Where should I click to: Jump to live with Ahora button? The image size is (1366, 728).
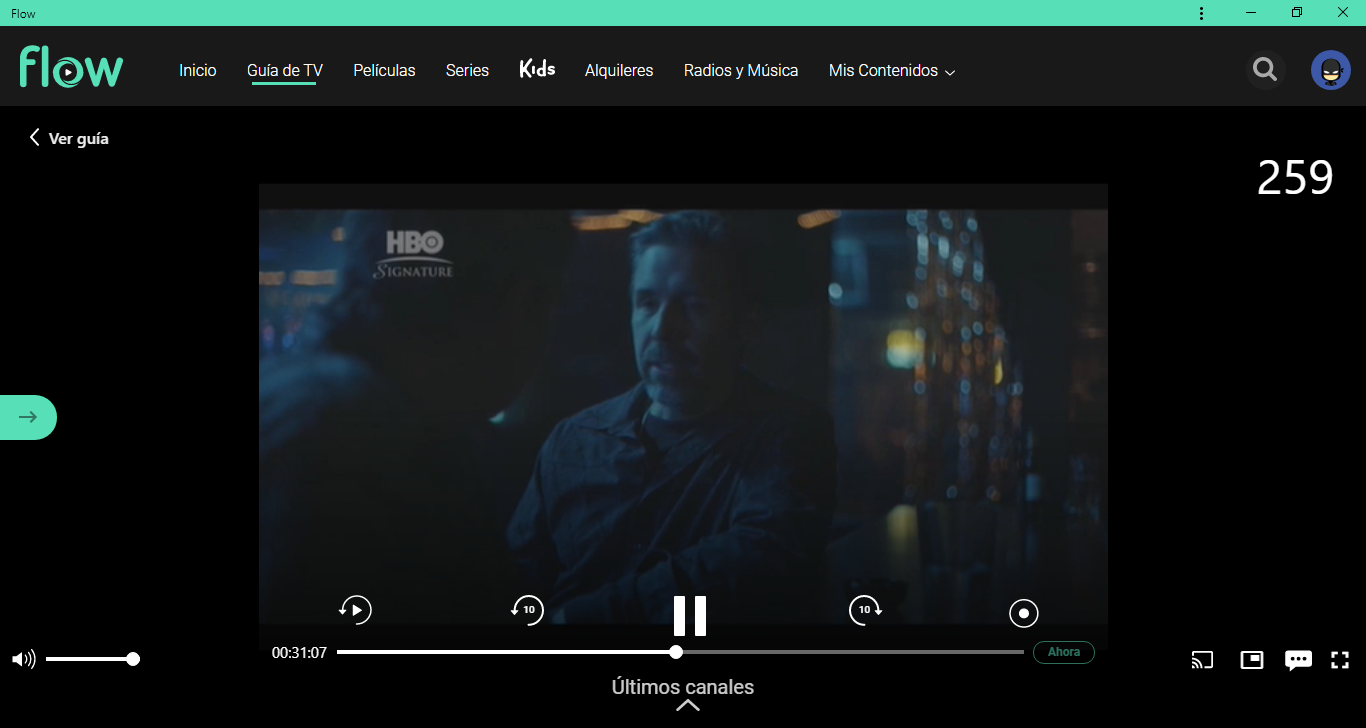1064,652
